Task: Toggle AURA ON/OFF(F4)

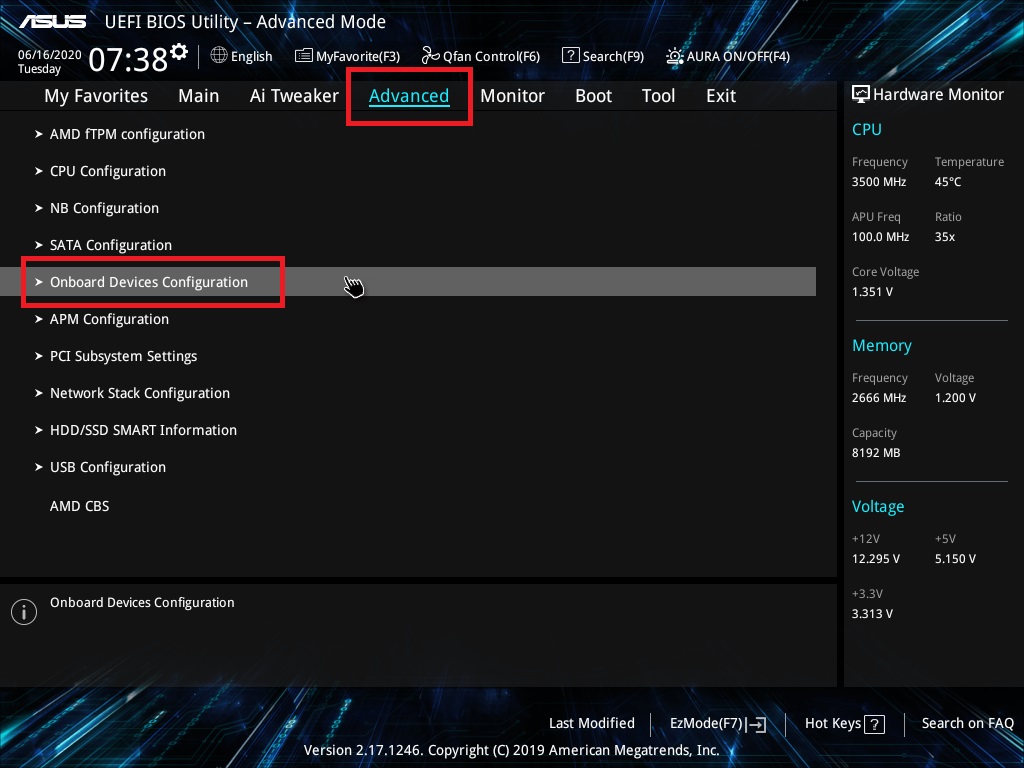Action: (x=738, y=57)
